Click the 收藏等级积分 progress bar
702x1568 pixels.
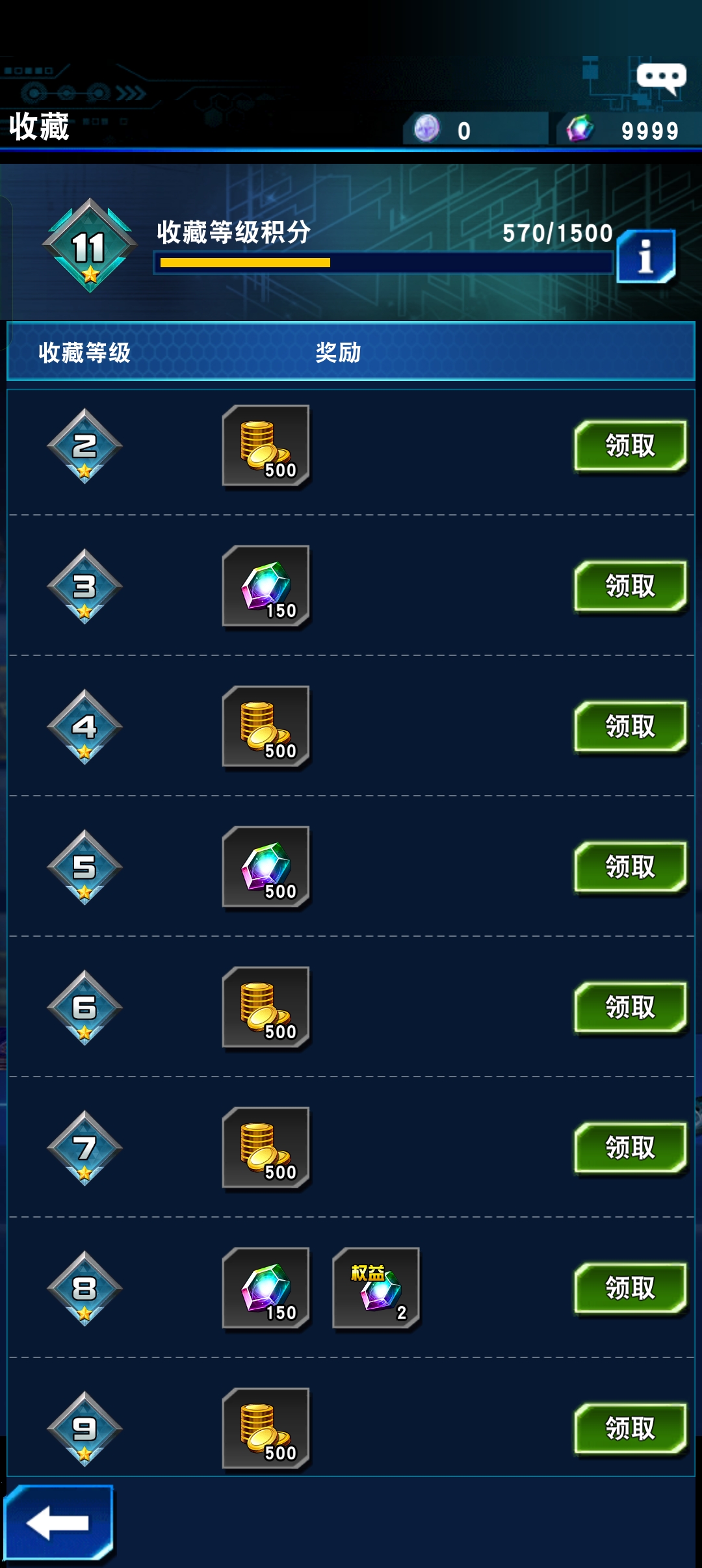383,263
